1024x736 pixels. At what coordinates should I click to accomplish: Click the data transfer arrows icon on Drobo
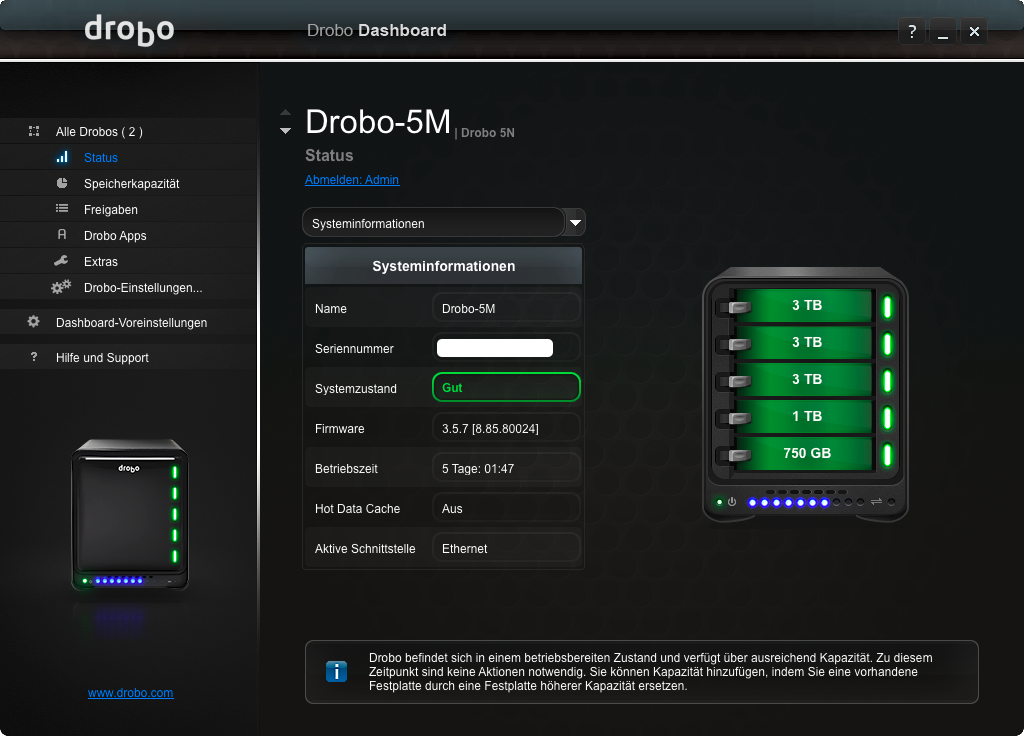[876, 502]
